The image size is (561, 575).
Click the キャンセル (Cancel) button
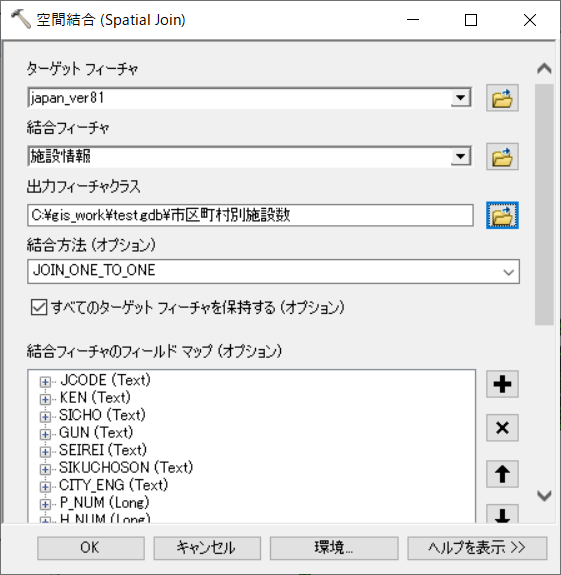(x=207, y=548)
